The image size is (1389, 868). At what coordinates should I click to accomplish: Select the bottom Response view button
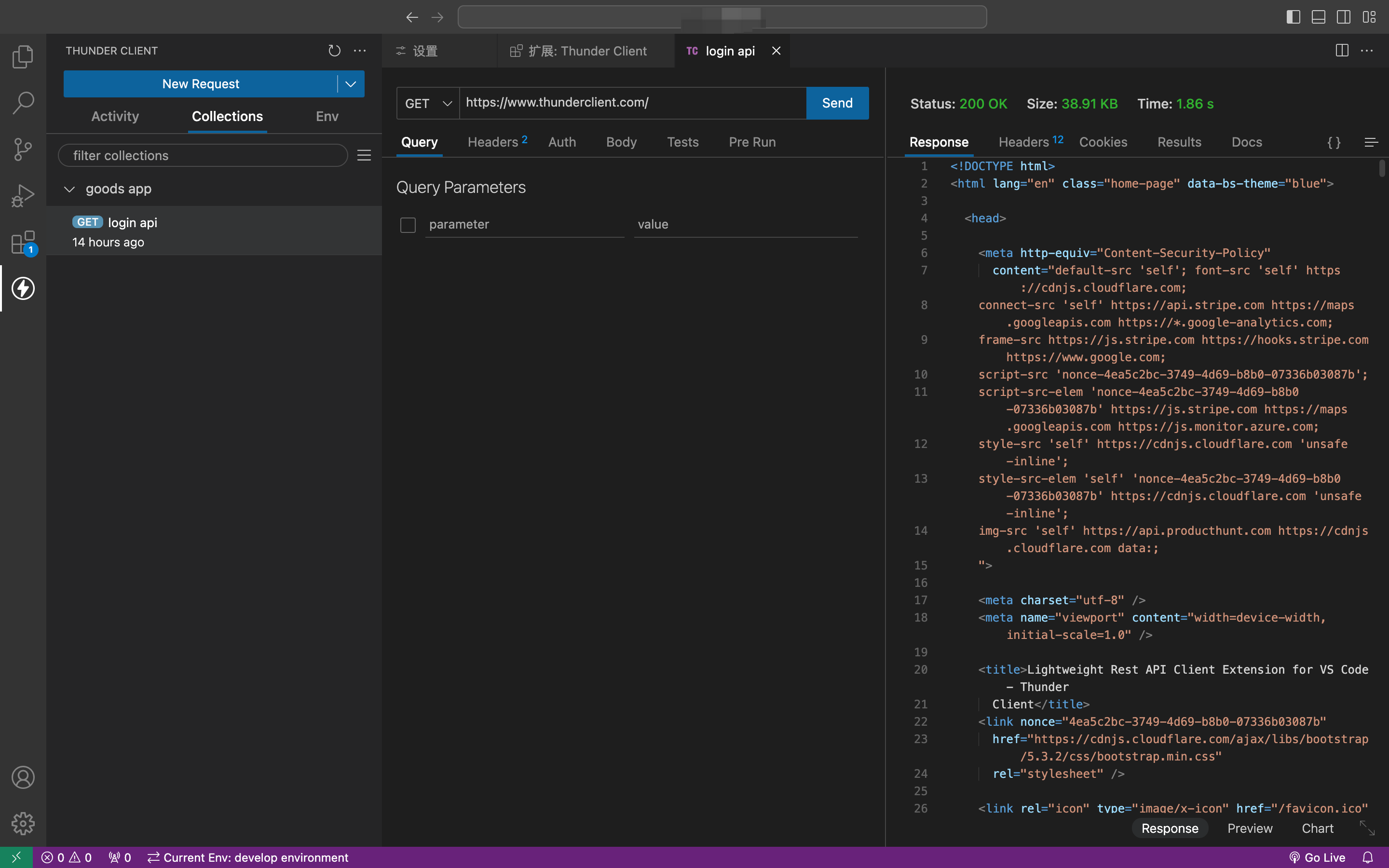click(x=1169, y=828)
